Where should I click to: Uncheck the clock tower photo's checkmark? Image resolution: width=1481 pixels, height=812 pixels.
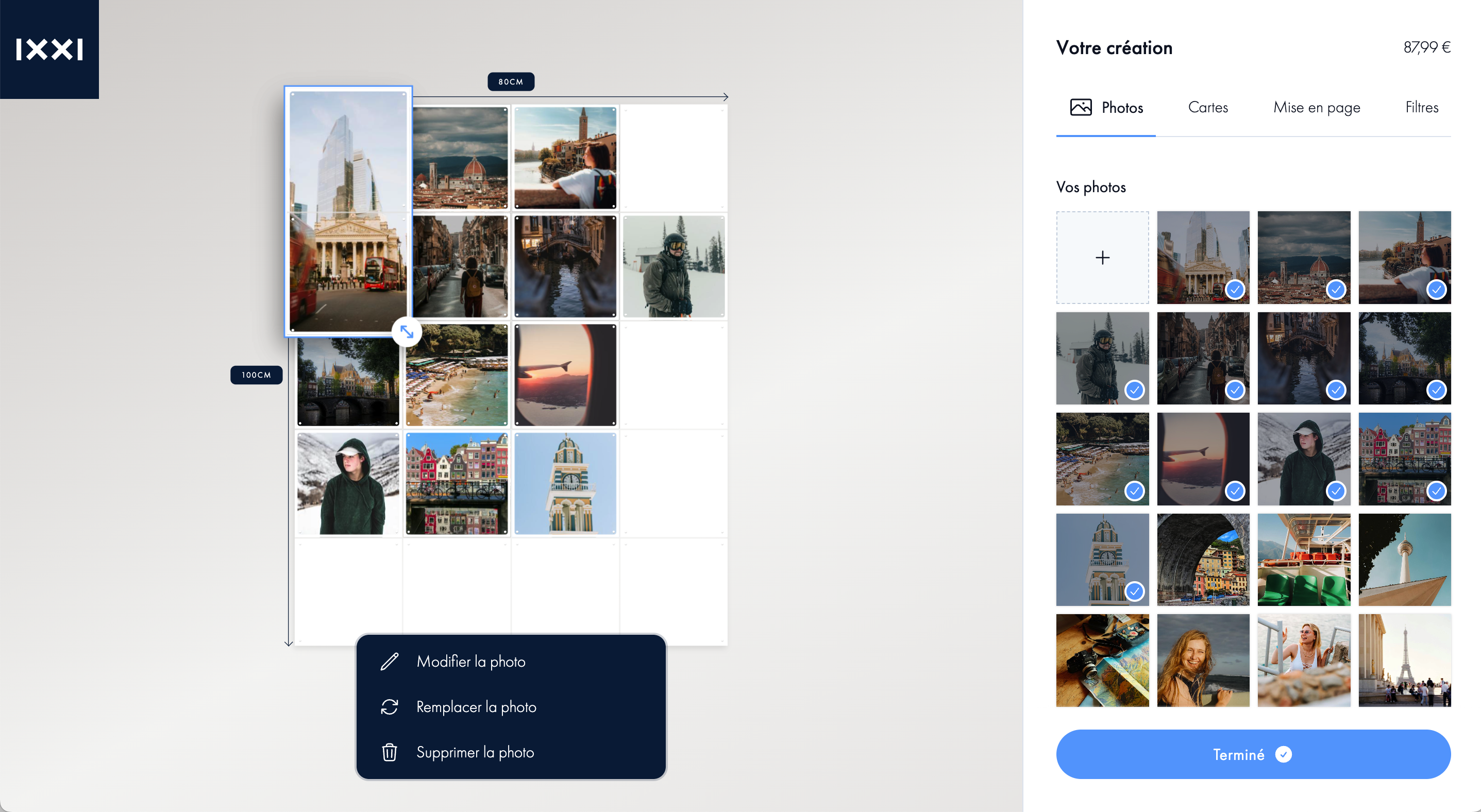[1134, 591]
